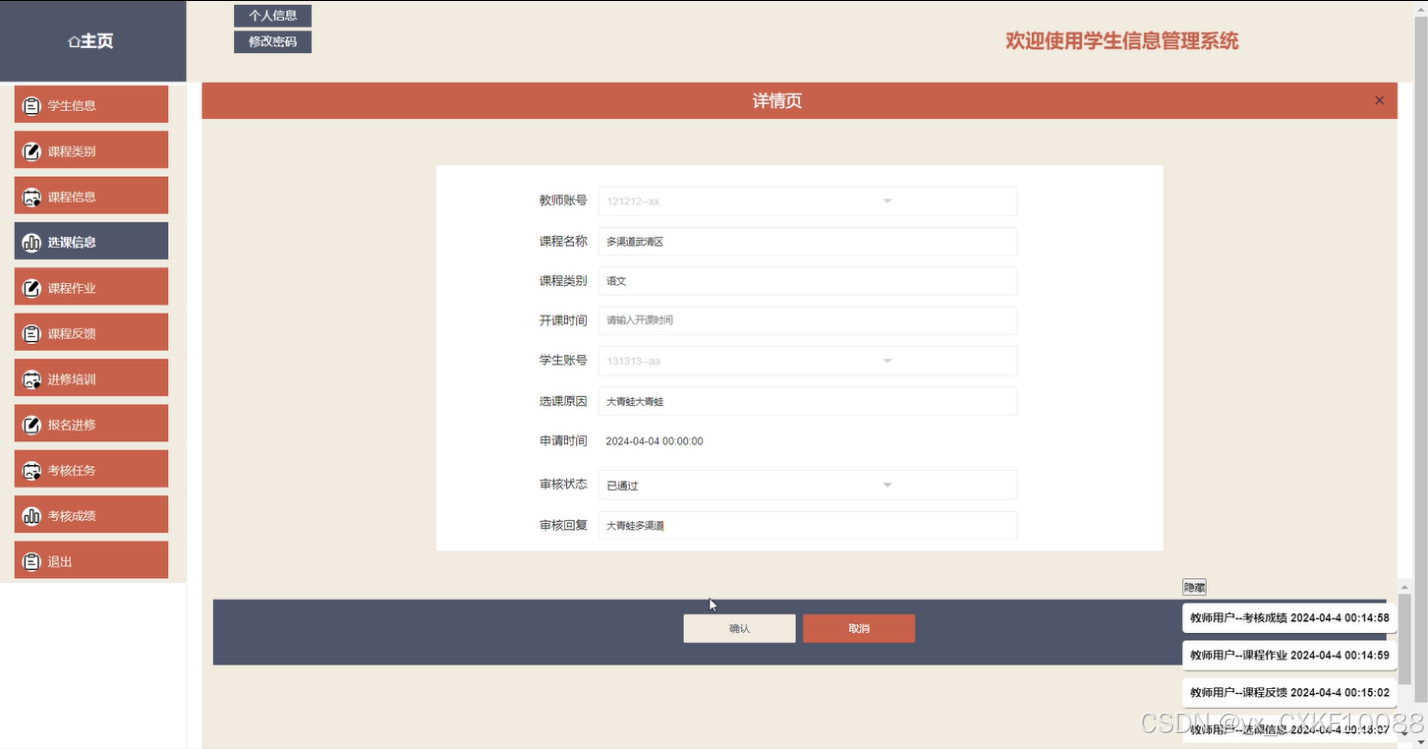
Task: Open the 教师用户--考核成绩 notification
Action: pyautogui.click(x=1289, y=618)
